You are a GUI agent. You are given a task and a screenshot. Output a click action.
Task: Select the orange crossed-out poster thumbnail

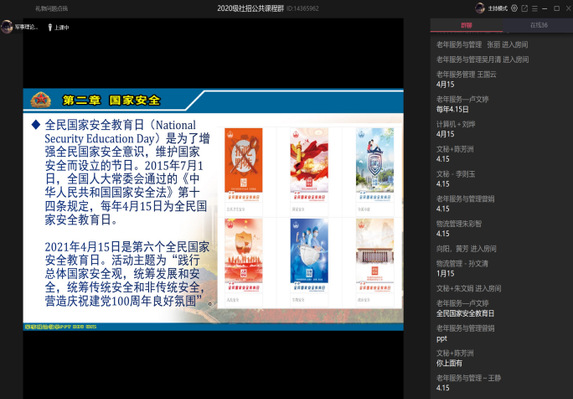(243, 160)
